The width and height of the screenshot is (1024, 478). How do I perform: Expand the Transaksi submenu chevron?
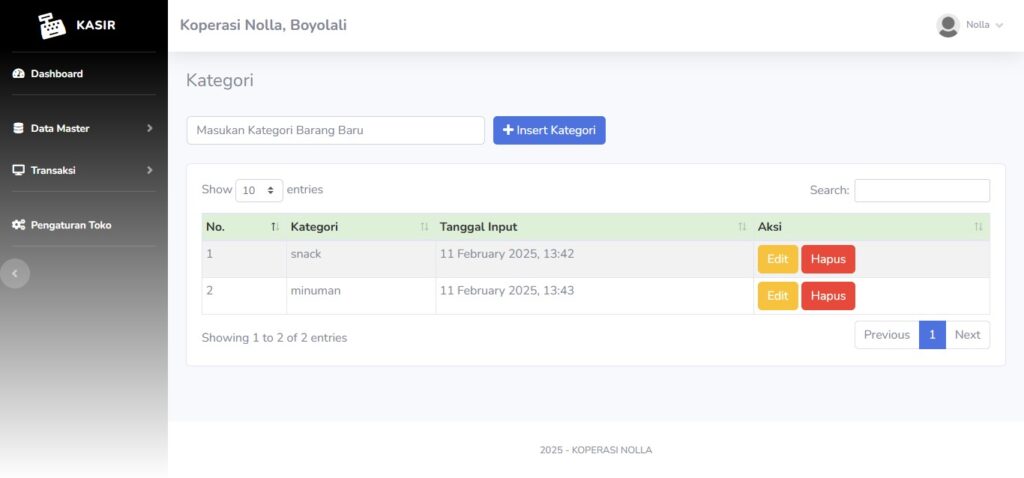coord(150,170)
